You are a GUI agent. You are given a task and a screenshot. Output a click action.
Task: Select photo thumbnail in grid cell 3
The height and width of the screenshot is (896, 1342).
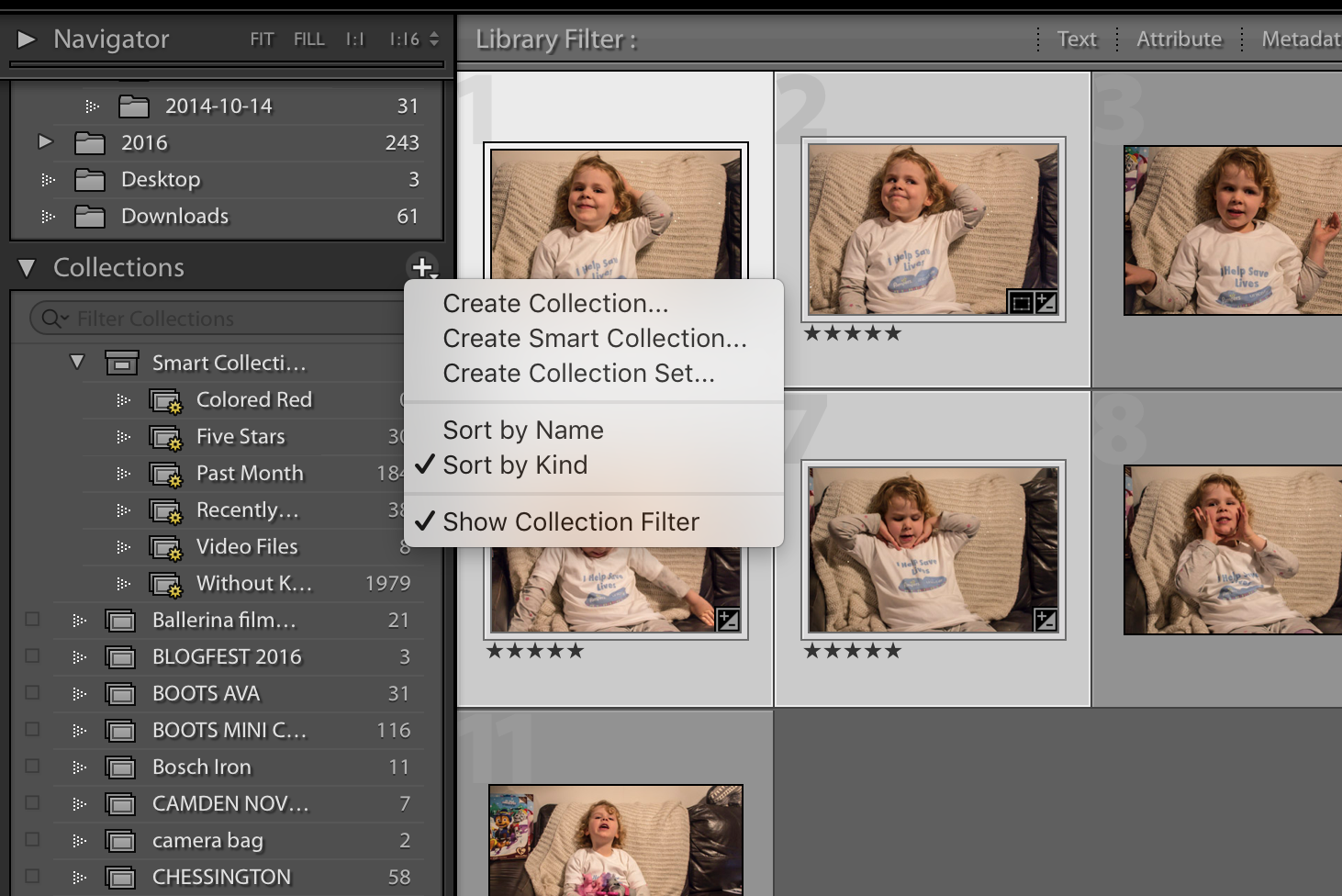coord(1233,230)
